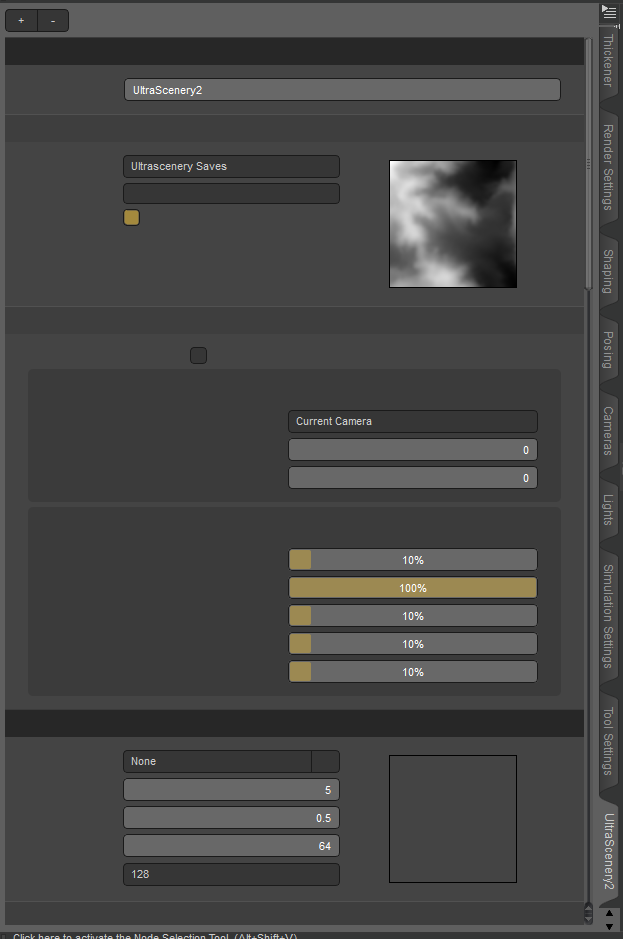
Task: Click the empty preview square beside None
Action: tap(453, 819)
